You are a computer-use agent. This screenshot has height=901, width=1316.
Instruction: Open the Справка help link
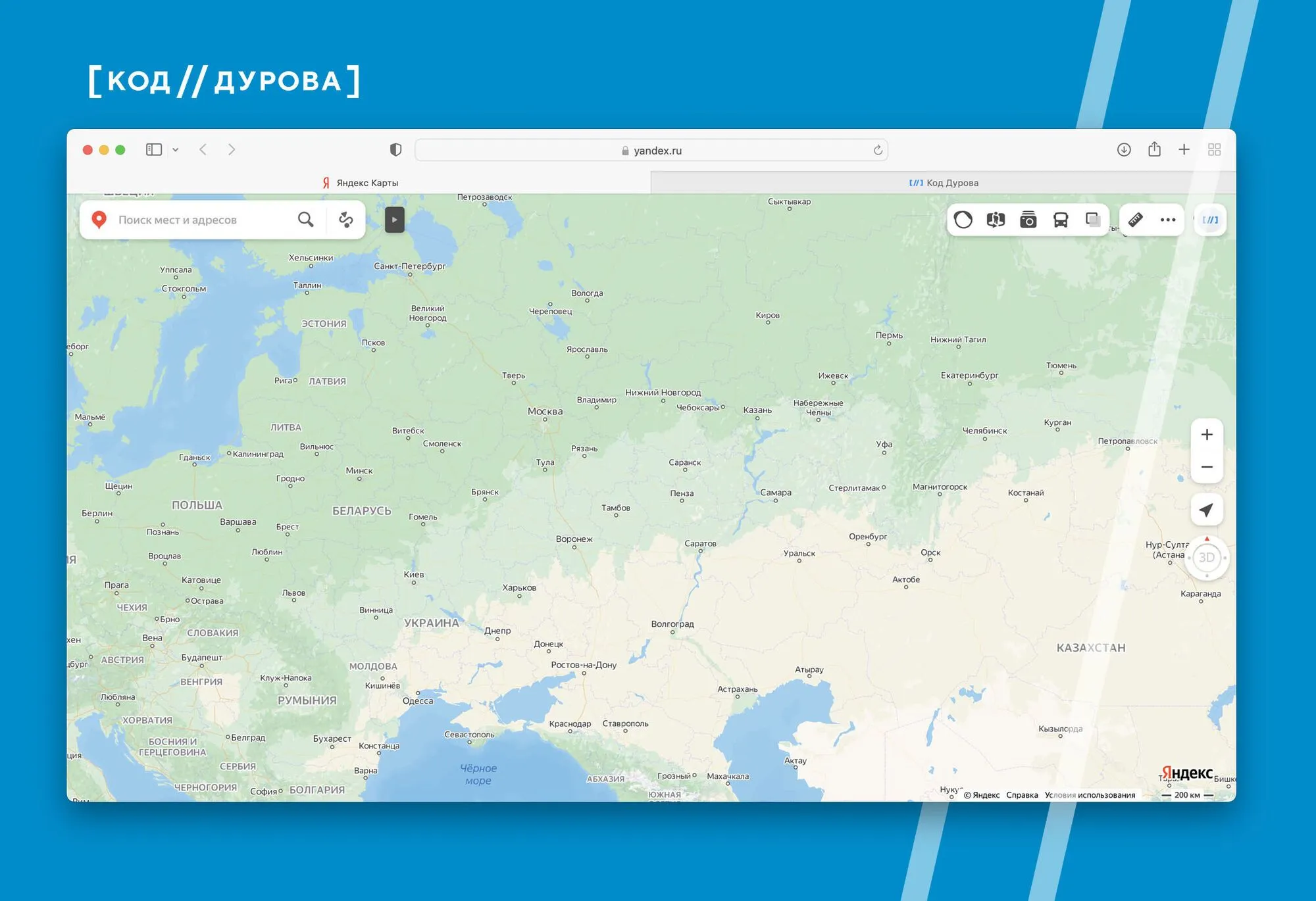1021,794
